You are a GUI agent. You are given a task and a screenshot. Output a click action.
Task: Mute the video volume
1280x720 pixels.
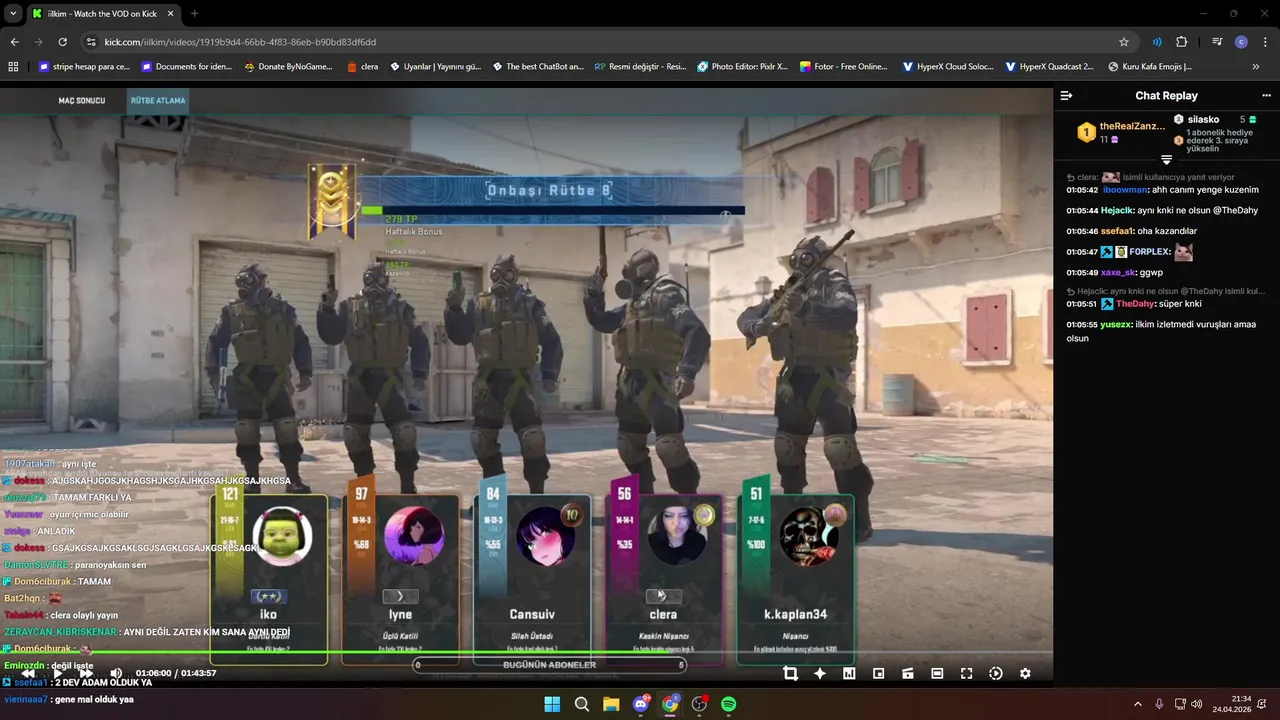116,673
